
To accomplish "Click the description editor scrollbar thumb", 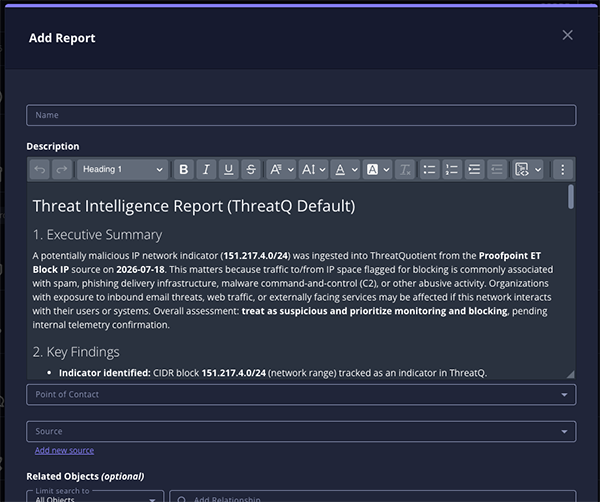I will coord(571,197).
